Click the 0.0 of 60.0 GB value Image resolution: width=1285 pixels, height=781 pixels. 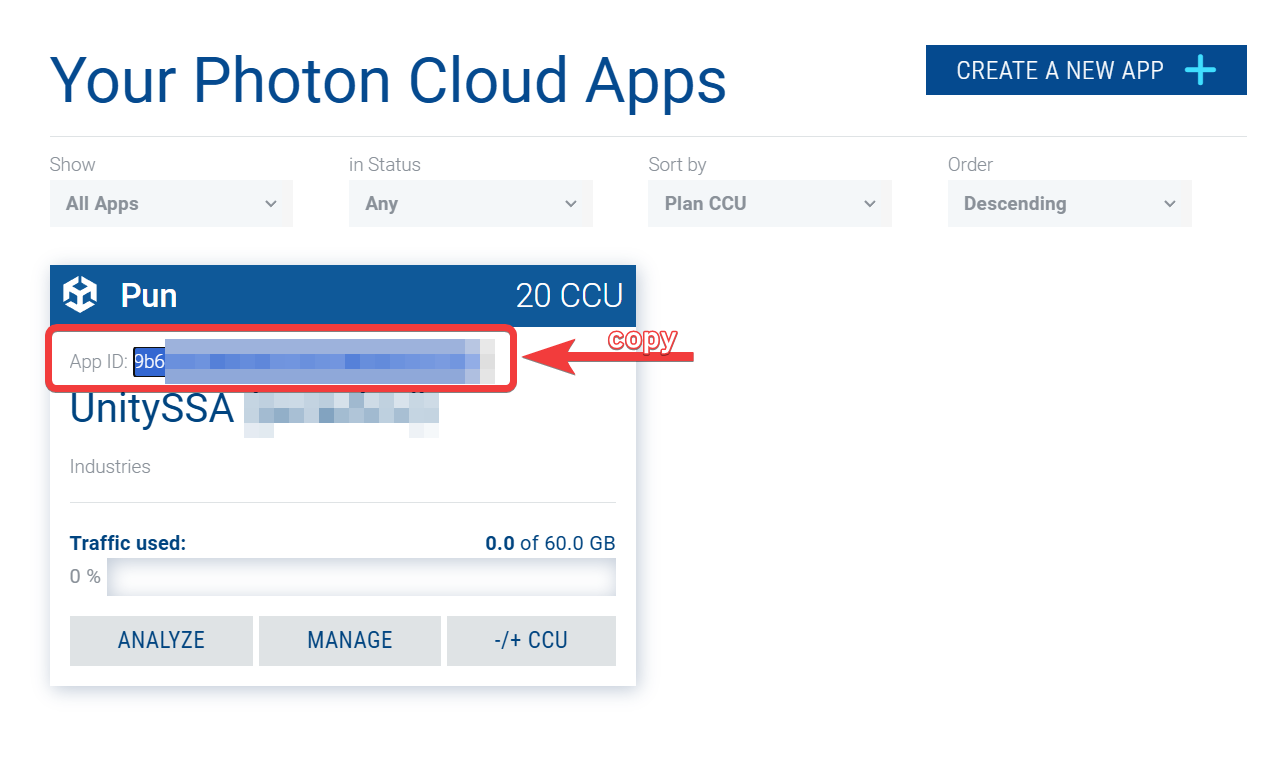click(x=550, y=543)
